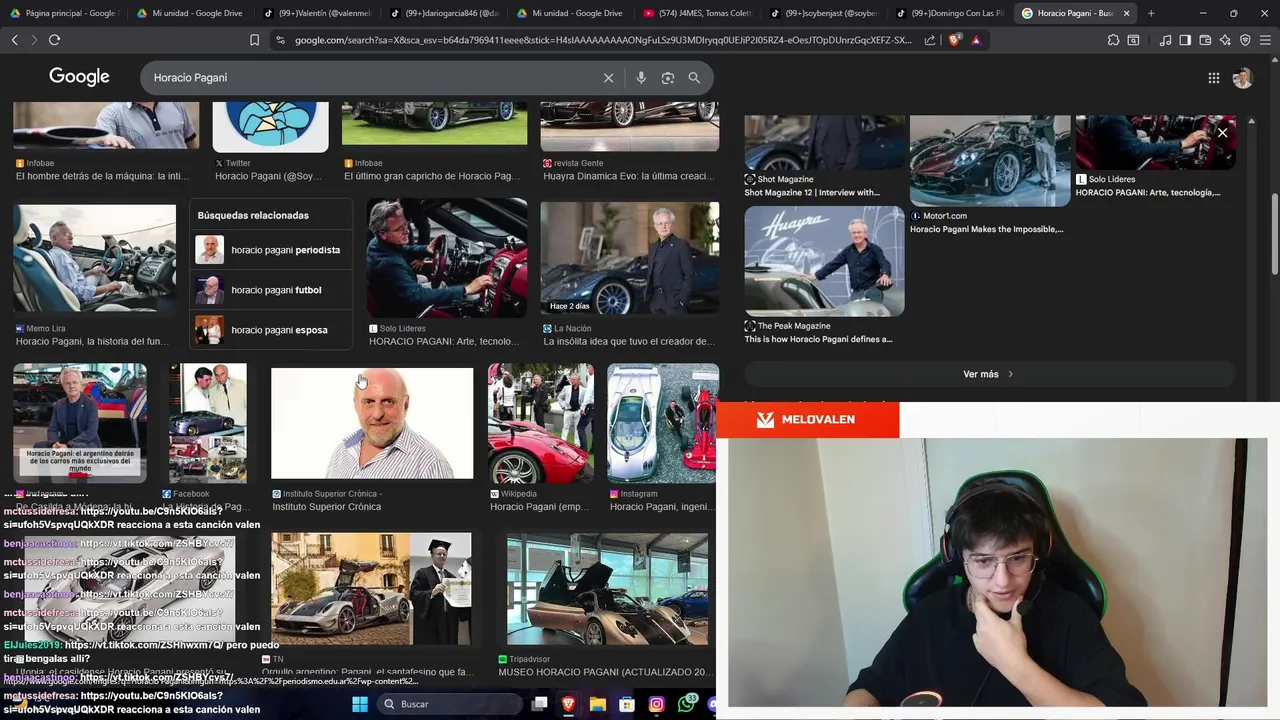1280x720 pixels.
Task: Switch to the J4MES Tomas YouTube tab
Action: (x=698, y=13)
